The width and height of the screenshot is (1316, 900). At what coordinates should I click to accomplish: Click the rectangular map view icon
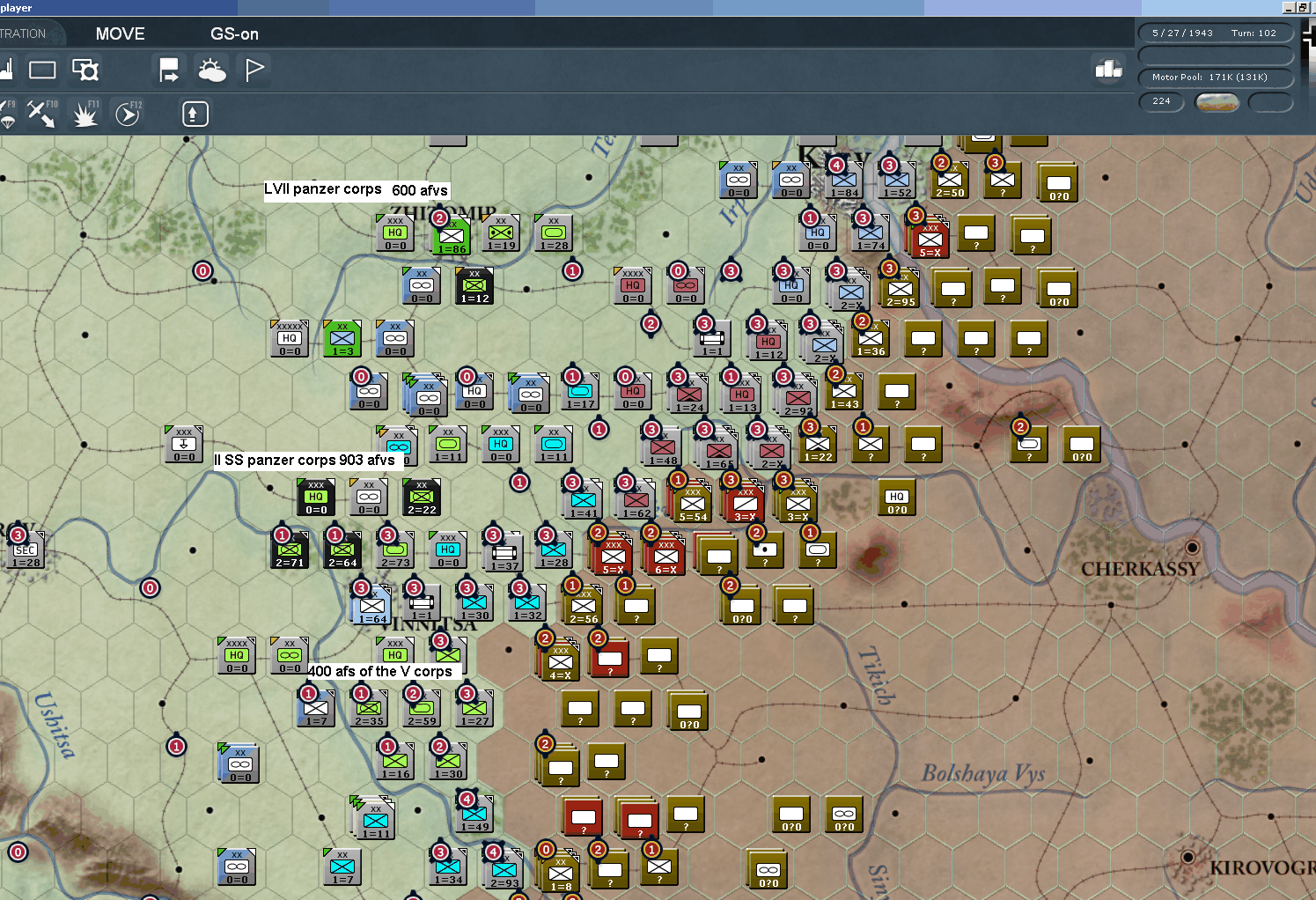pos(42,70)
